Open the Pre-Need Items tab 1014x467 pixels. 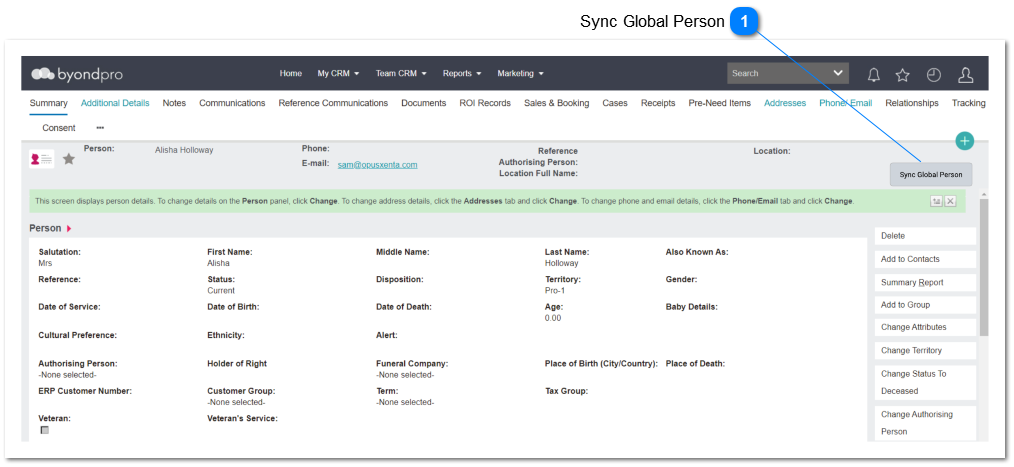720,103
